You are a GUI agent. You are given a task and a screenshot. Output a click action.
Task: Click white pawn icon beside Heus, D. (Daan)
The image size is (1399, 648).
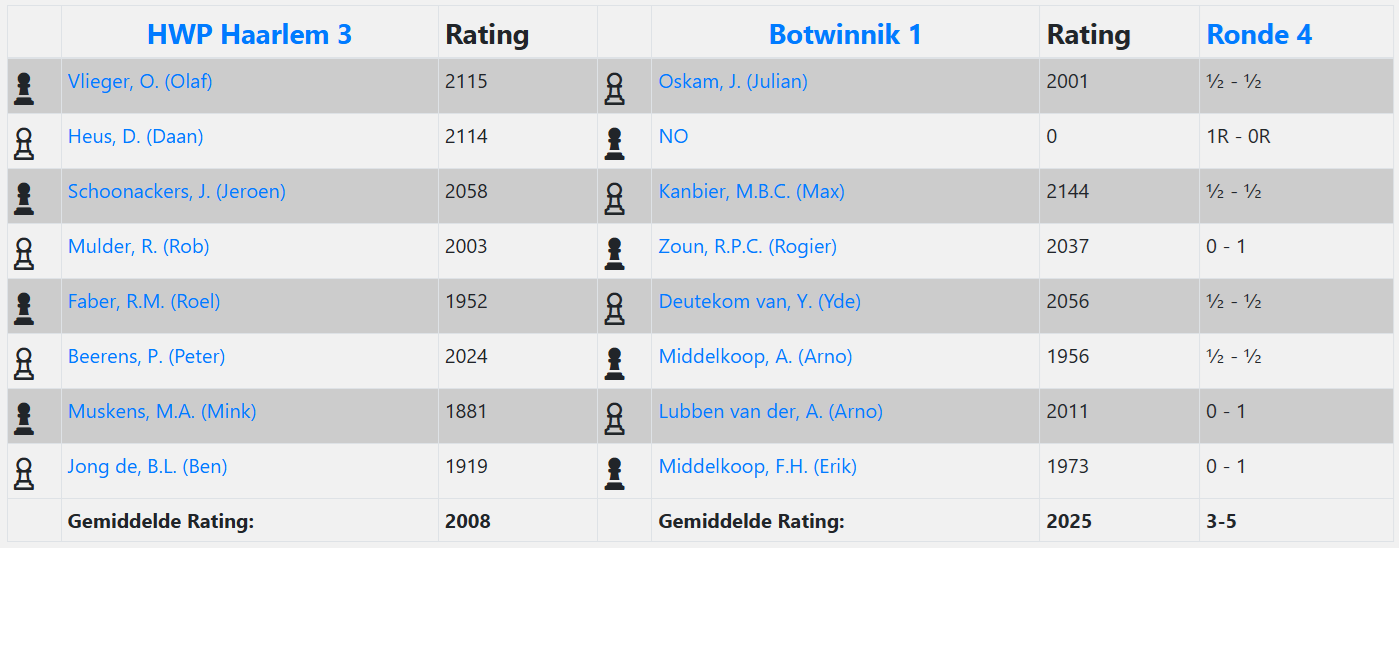(x=24, y=144)
